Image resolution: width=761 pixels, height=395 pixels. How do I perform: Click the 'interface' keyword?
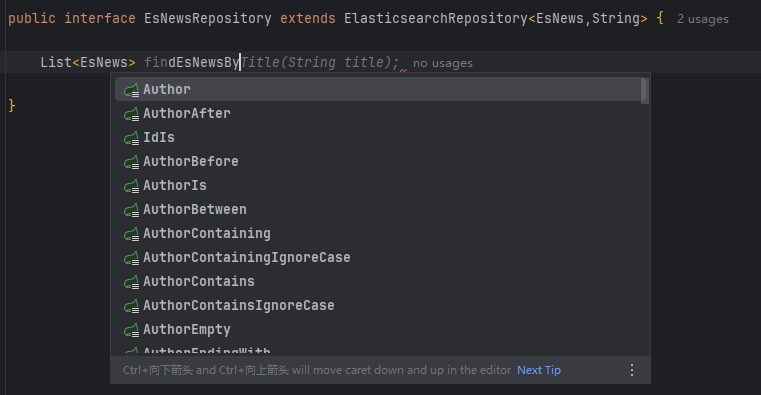point(100,18)
